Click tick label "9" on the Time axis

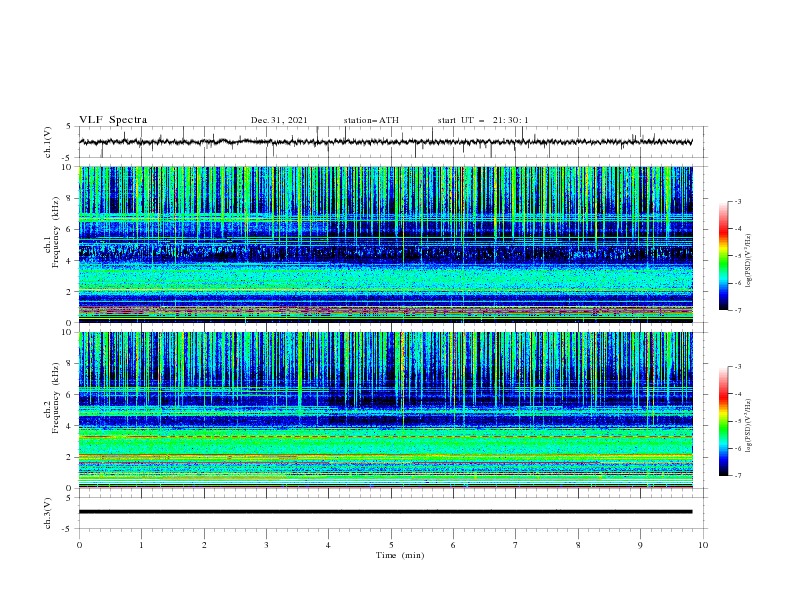click(x=640, y=545)
